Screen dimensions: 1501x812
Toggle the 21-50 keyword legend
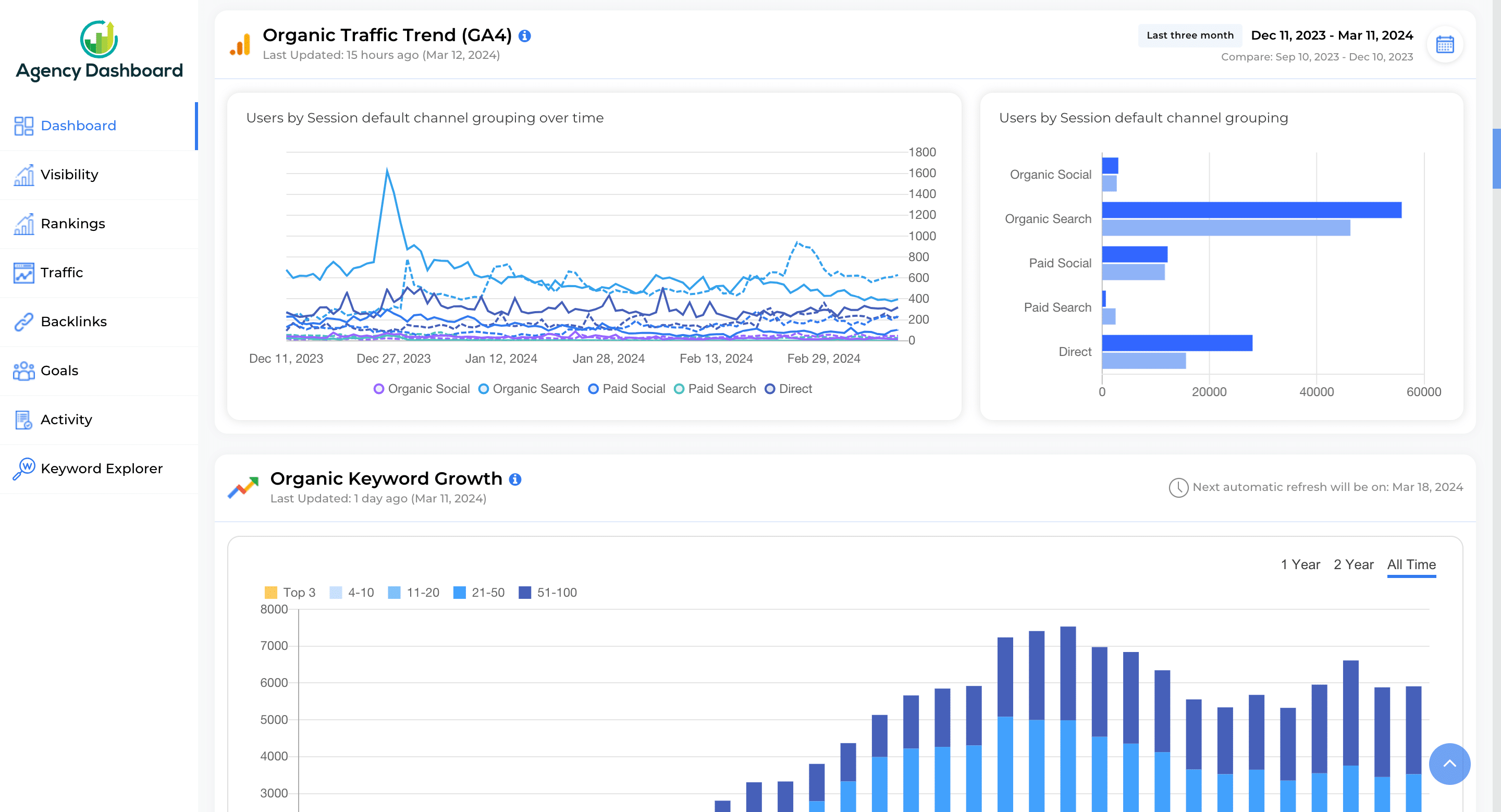478,593
